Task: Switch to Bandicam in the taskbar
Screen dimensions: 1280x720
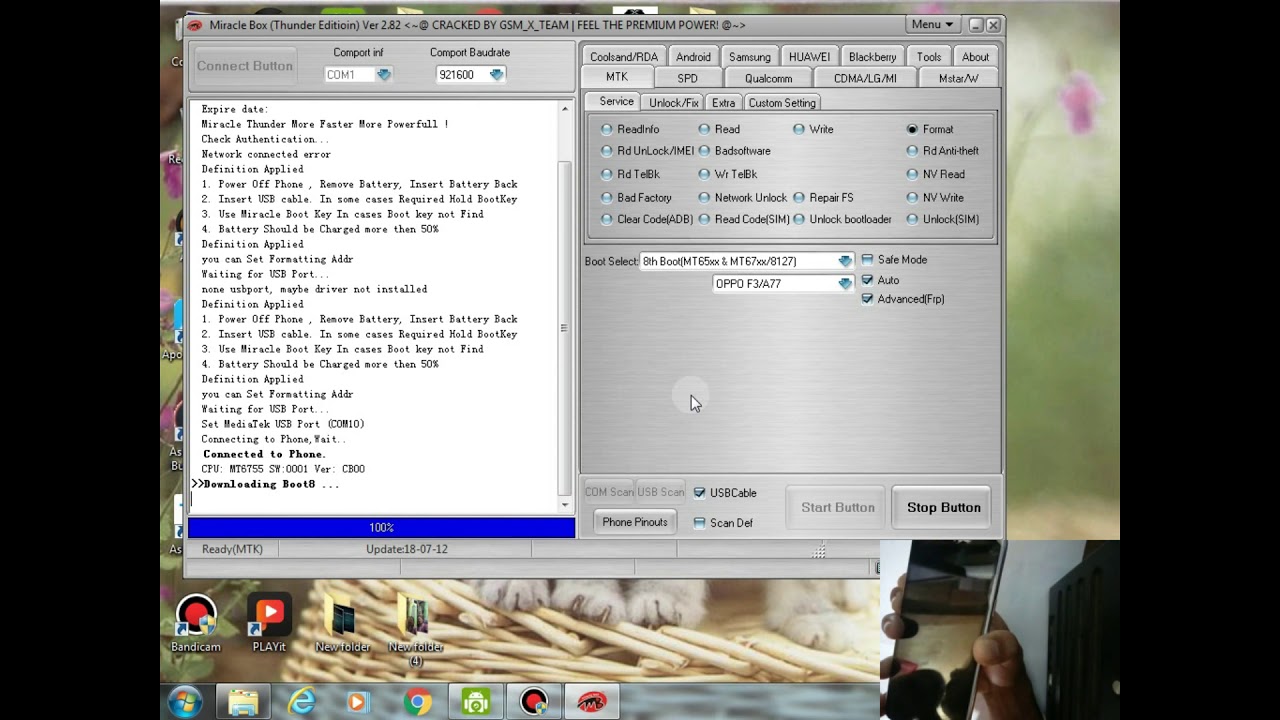Action: tap(534, 702)
